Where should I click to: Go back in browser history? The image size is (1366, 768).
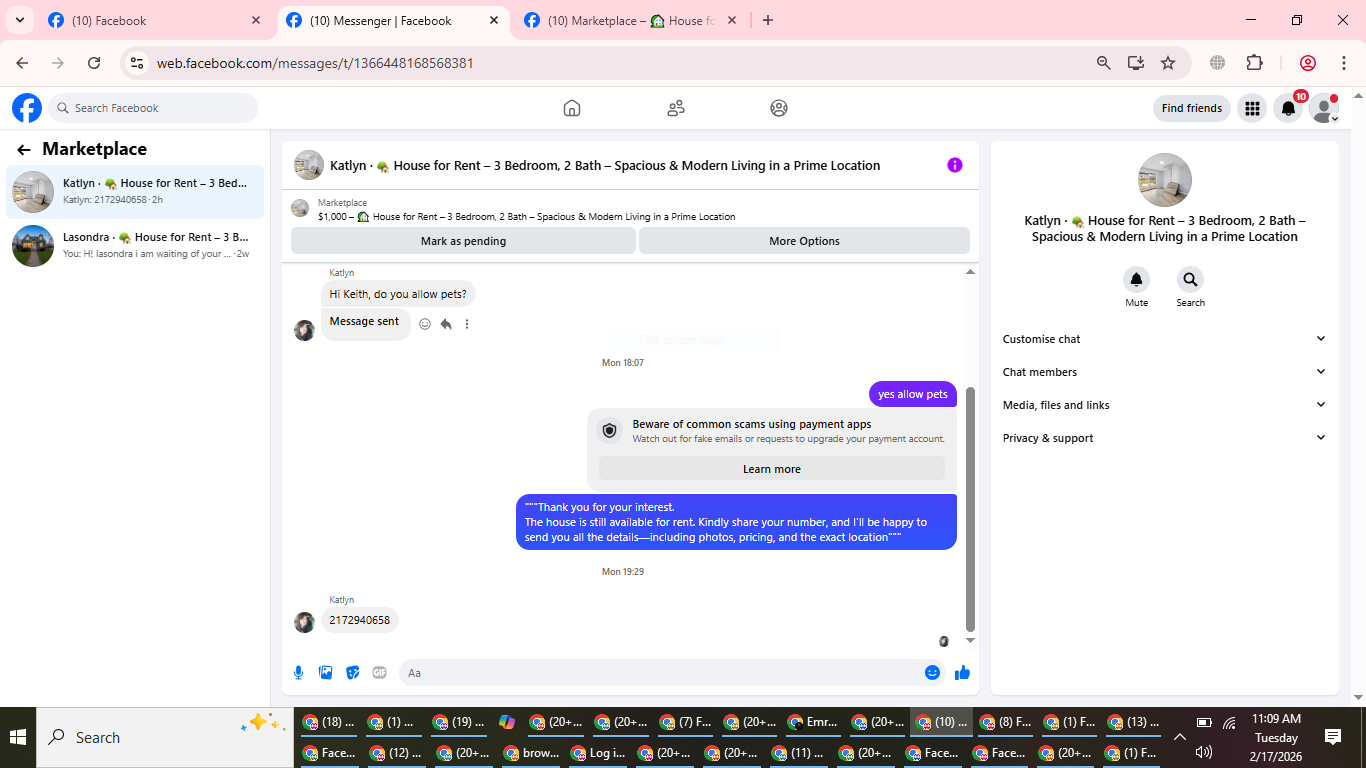(x=22, y=63)
